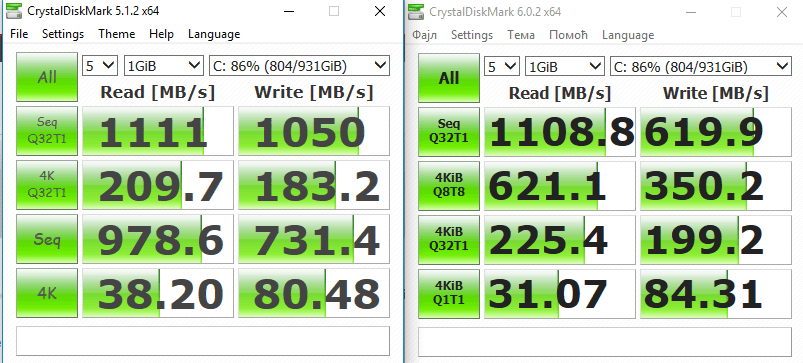Start Seq Q32T1 test in version 6.0.2
This screenshot has width=803, height=363.
449,132
